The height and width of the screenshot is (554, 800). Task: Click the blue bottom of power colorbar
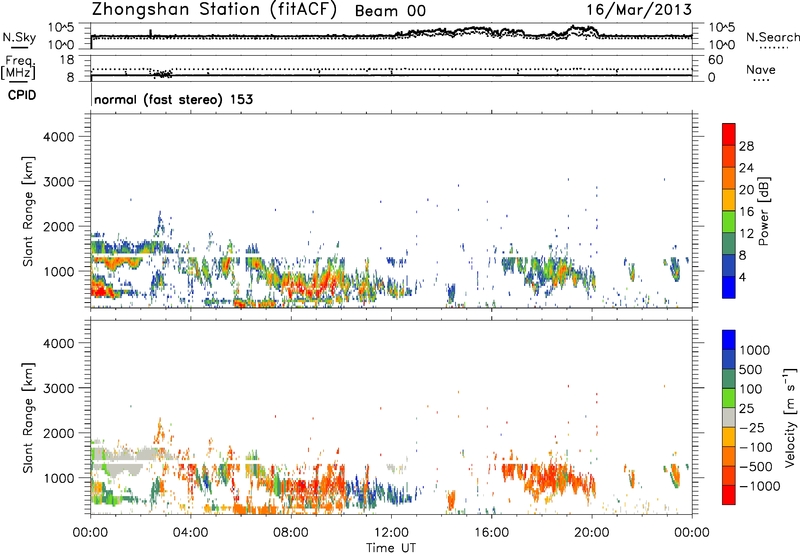729,287
